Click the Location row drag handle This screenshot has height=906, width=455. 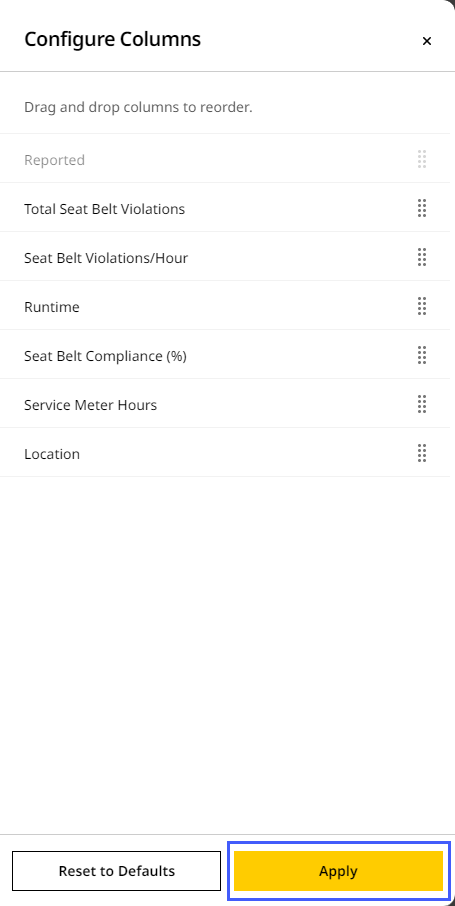(x=422, y=454)
